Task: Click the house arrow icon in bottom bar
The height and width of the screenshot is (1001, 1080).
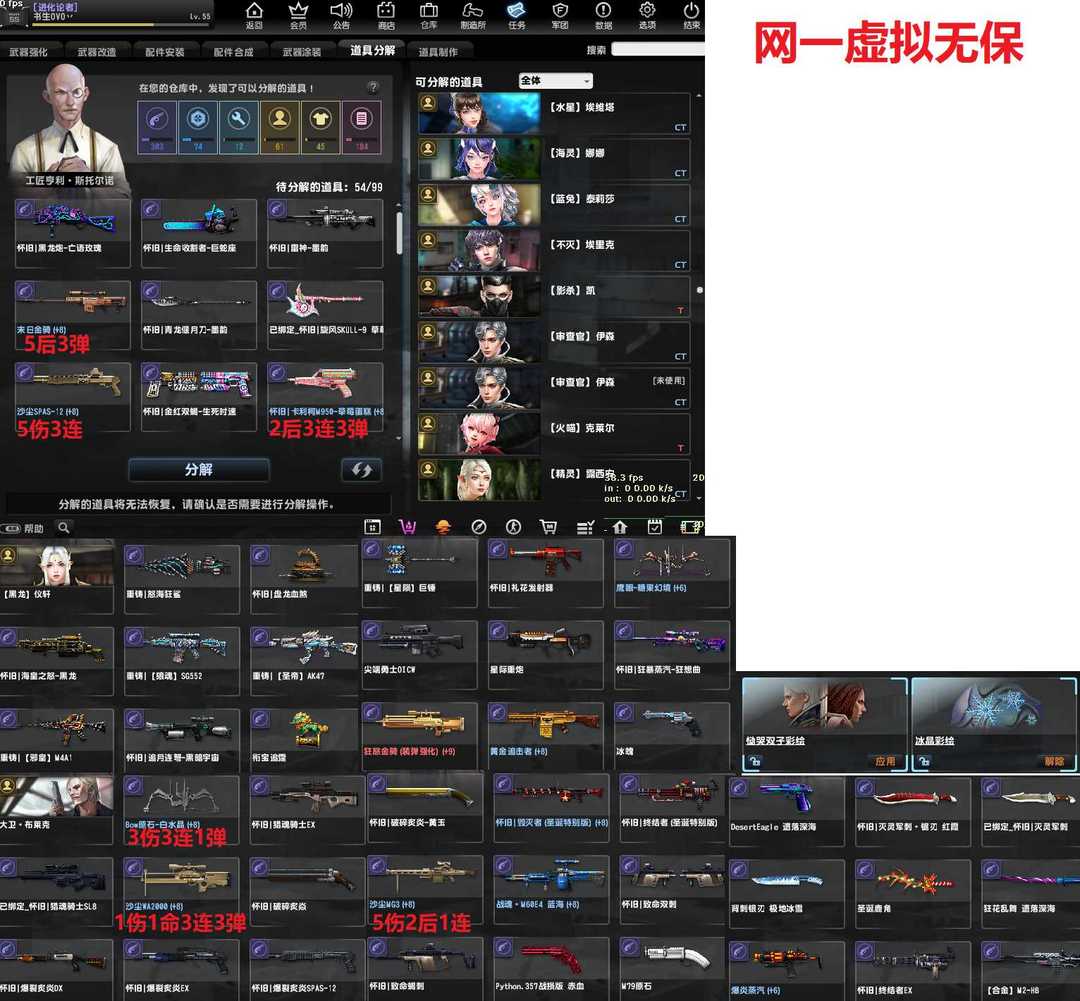Action: [x=620, y=527]
